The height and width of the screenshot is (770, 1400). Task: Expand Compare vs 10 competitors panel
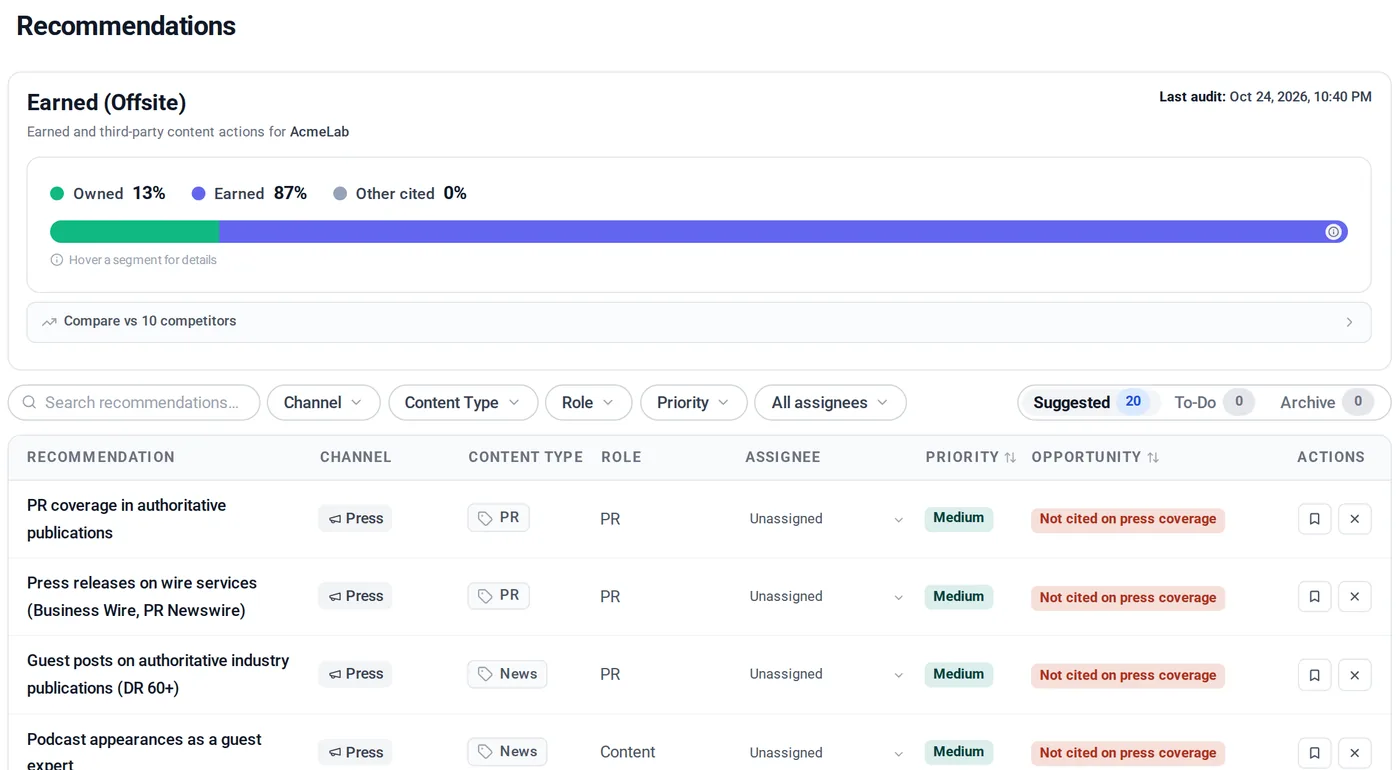coord(699,322)
